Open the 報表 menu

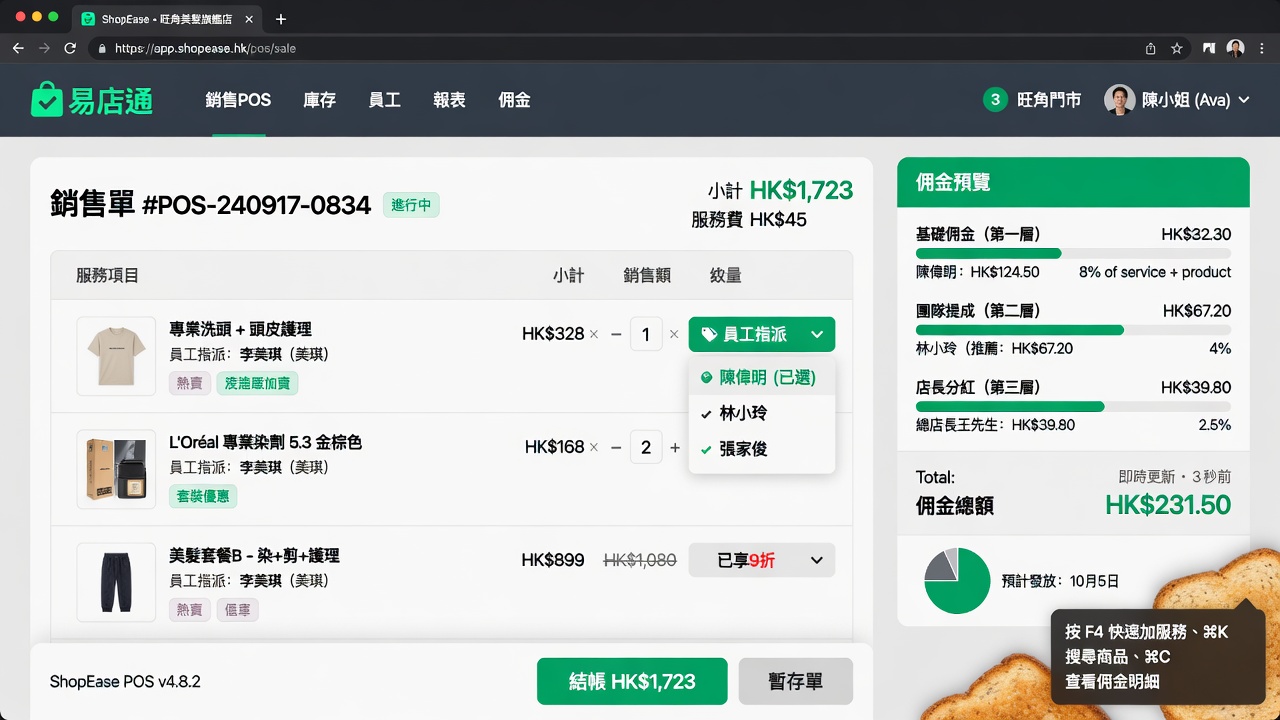(449, 100)
